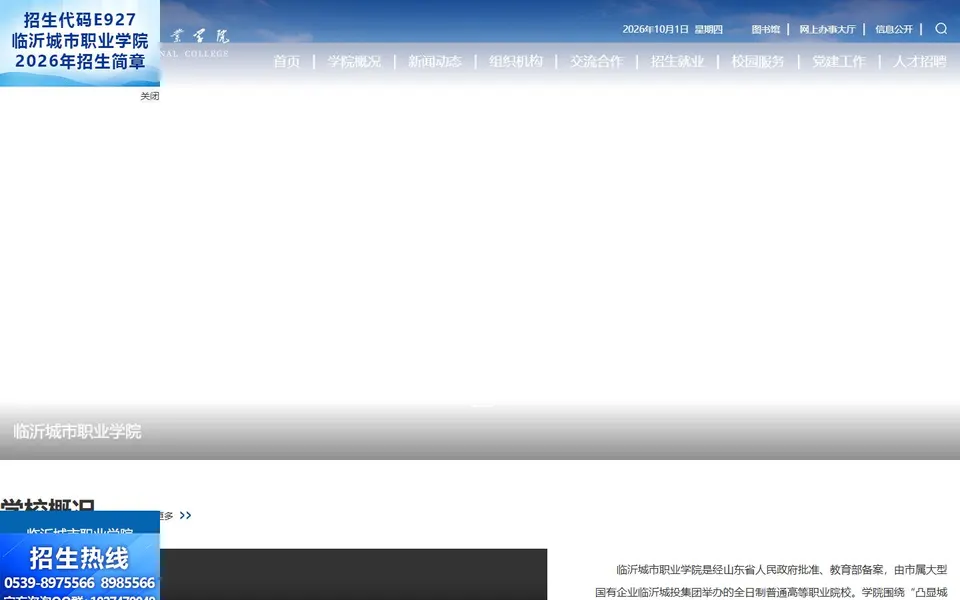
Task: Open 新闻动态 menu item
Action: click(435, 61)
